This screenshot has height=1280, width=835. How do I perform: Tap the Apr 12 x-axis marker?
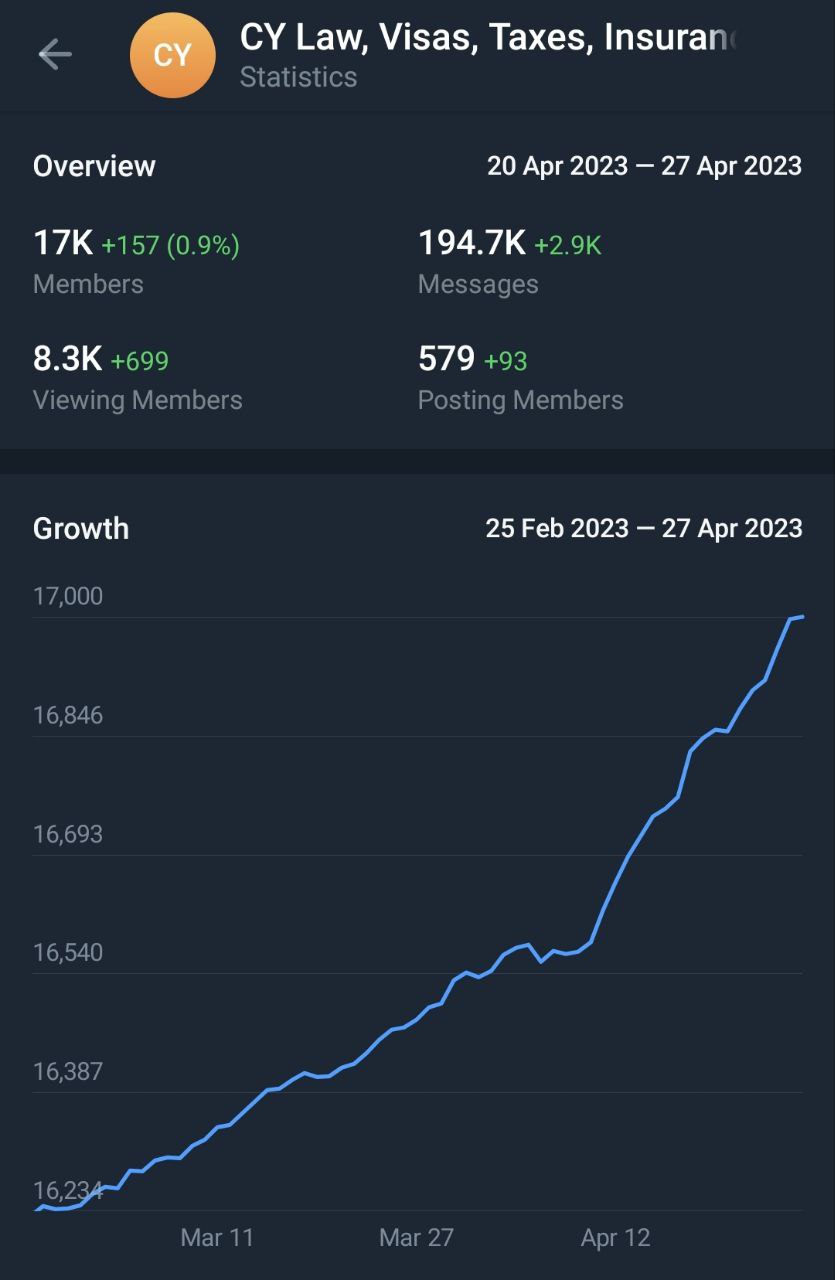615,1237
